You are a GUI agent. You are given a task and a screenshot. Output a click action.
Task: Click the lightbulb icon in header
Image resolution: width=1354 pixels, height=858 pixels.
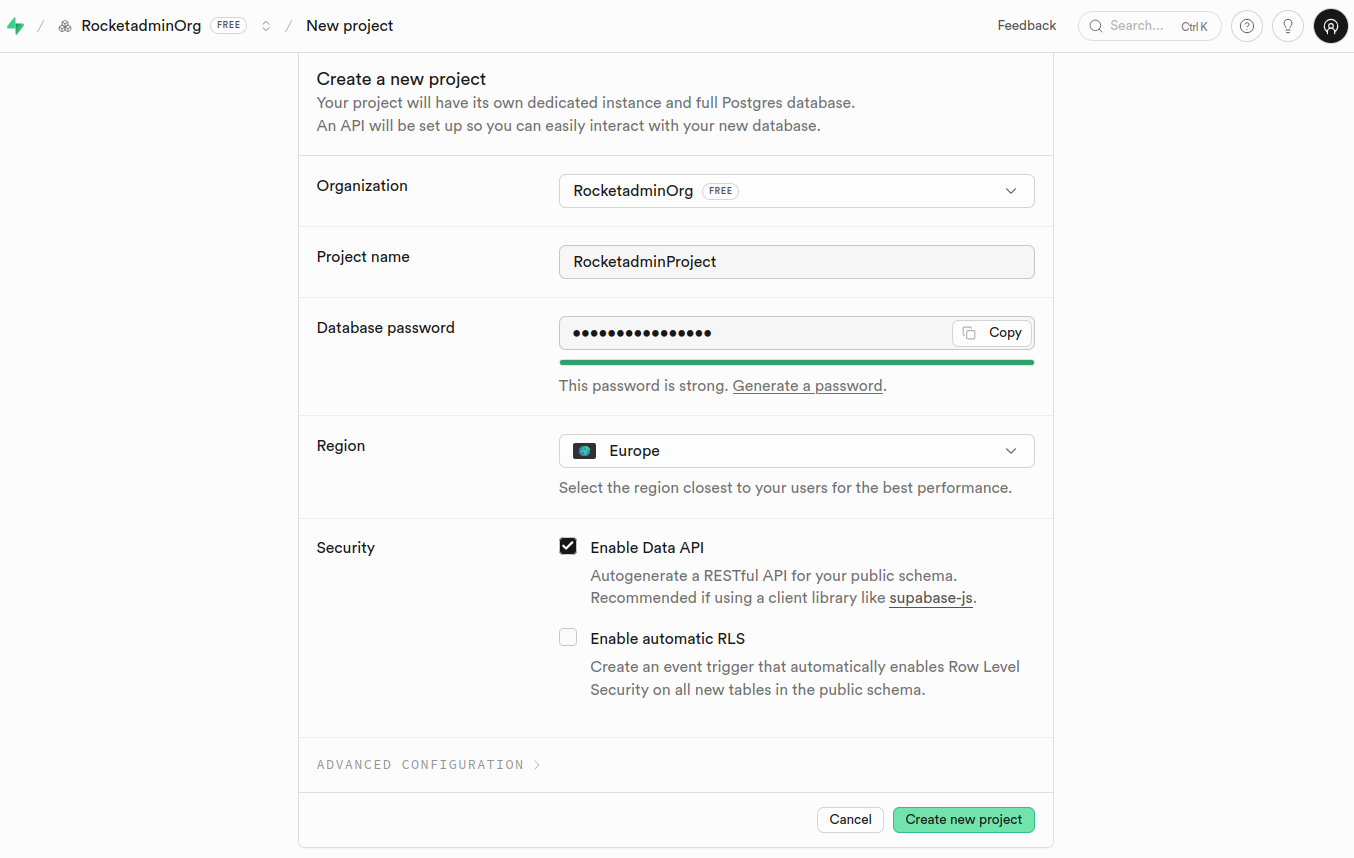click(1288, 26)
